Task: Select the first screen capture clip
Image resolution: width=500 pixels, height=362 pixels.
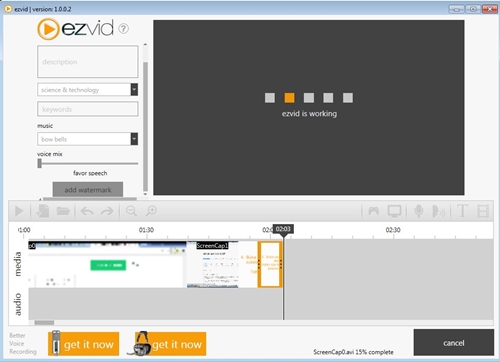Action: pos(107,265)
